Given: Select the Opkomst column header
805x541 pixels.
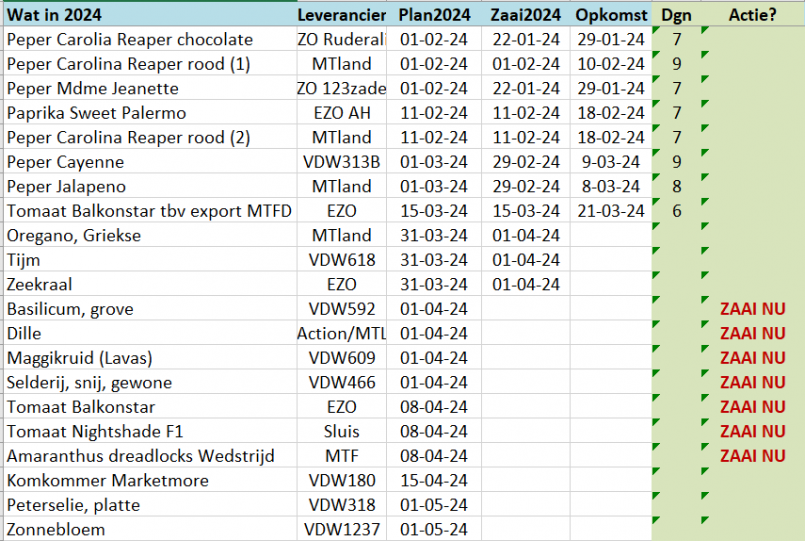Looking at the screenshot, I should click(x=611, y=15).
